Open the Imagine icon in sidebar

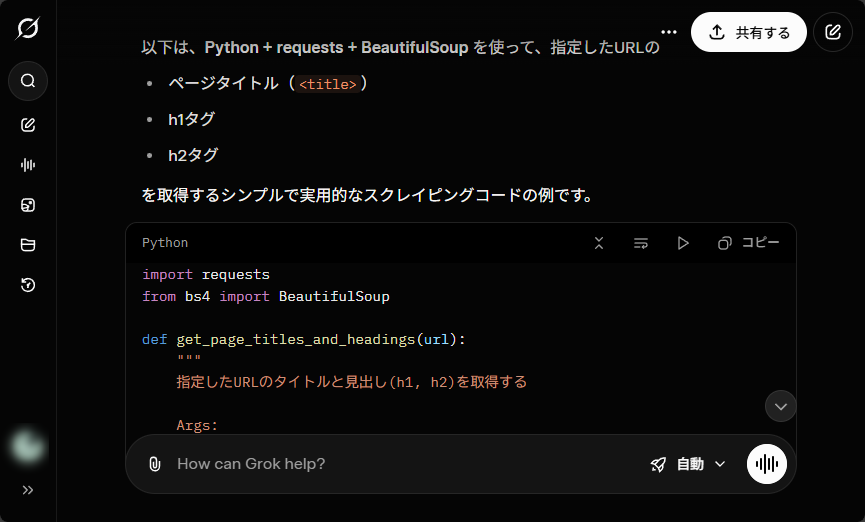(28, 205)
